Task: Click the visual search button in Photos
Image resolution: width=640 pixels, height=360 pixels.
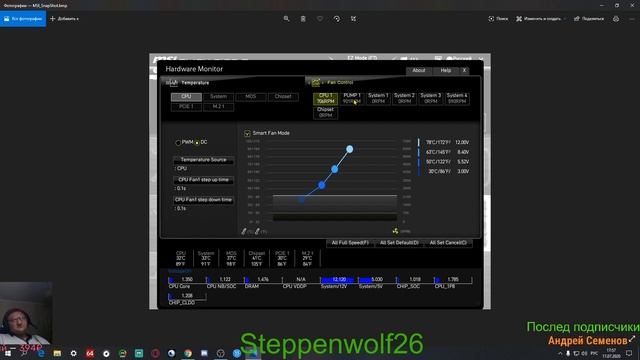Action: tap(498, 19)
